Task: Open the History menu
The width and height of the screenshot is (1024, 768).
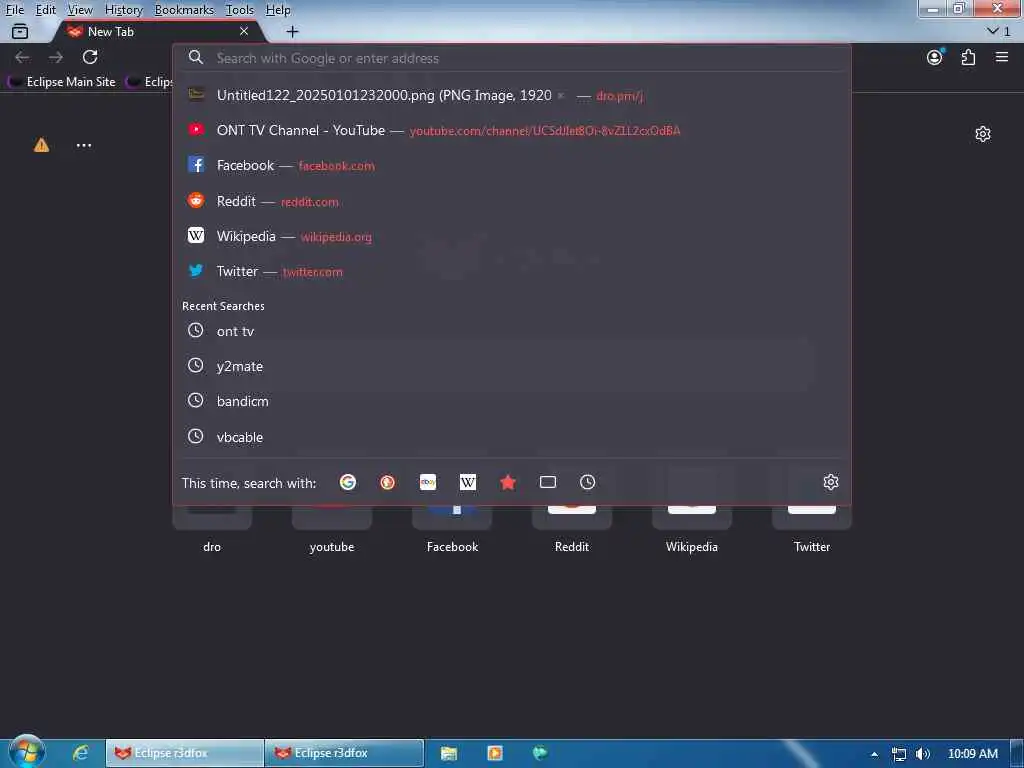Action: (x=123, y=10)
